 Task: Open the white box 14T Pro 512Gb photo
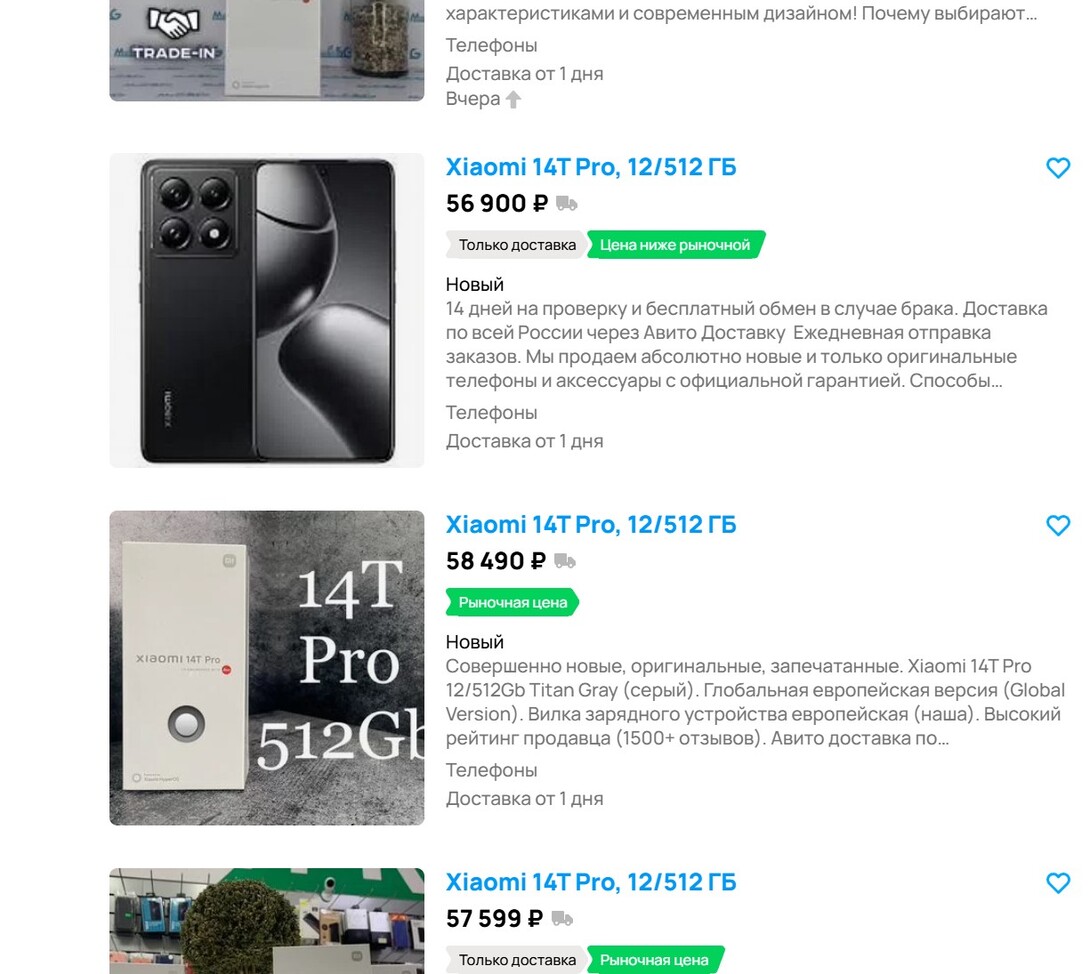click(x=266, y=667)
